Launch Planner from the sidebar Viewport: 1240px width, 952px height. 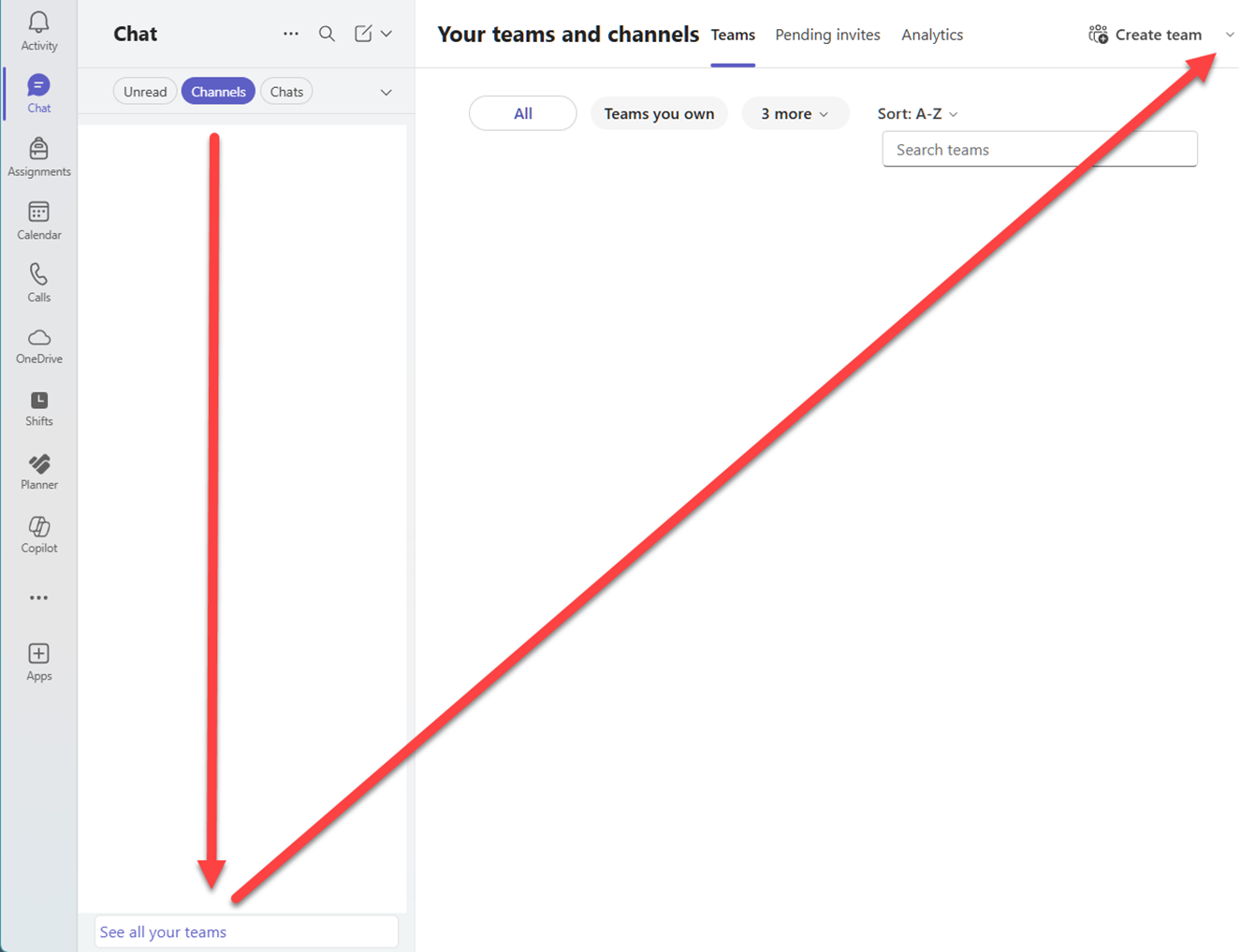pos(38,471)
